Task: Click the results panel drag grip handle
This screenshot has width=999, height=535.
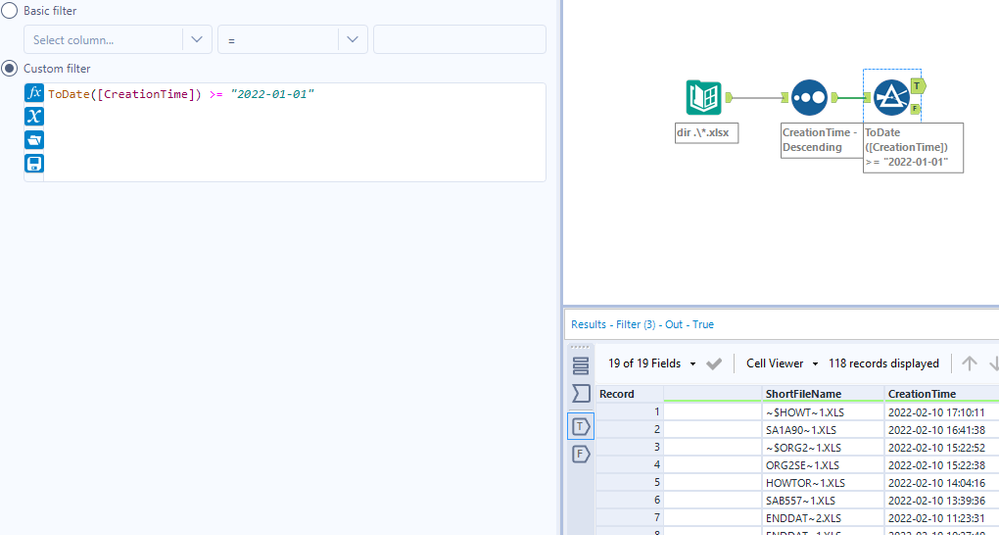Action: coord(580,347)
